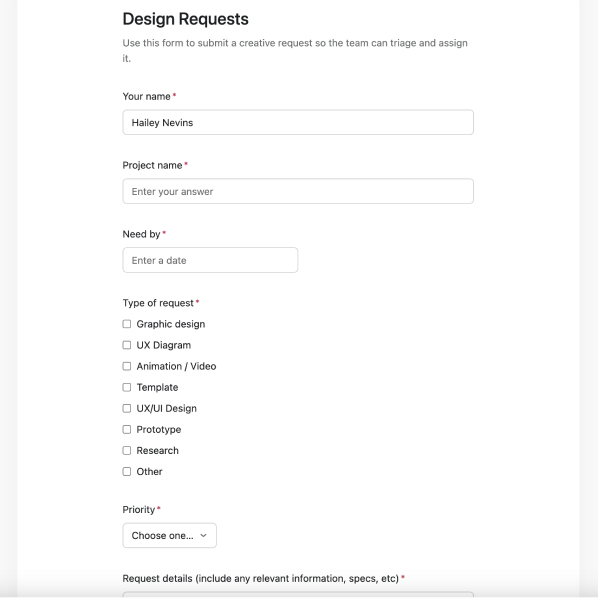Tick the UX Diagram checkbox

tap(127, 345)
